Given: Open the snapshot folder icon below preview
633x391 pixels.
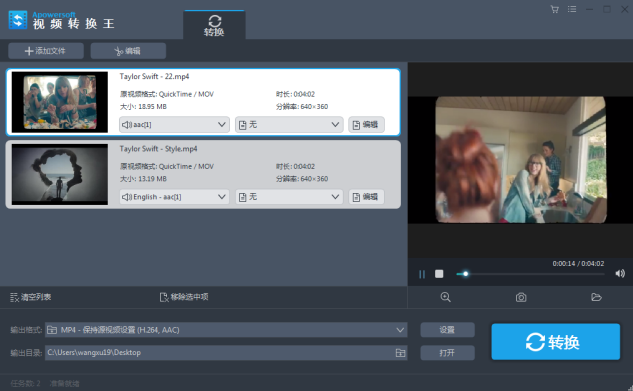Looking at the screenshot, I should [x=596, y=297].
